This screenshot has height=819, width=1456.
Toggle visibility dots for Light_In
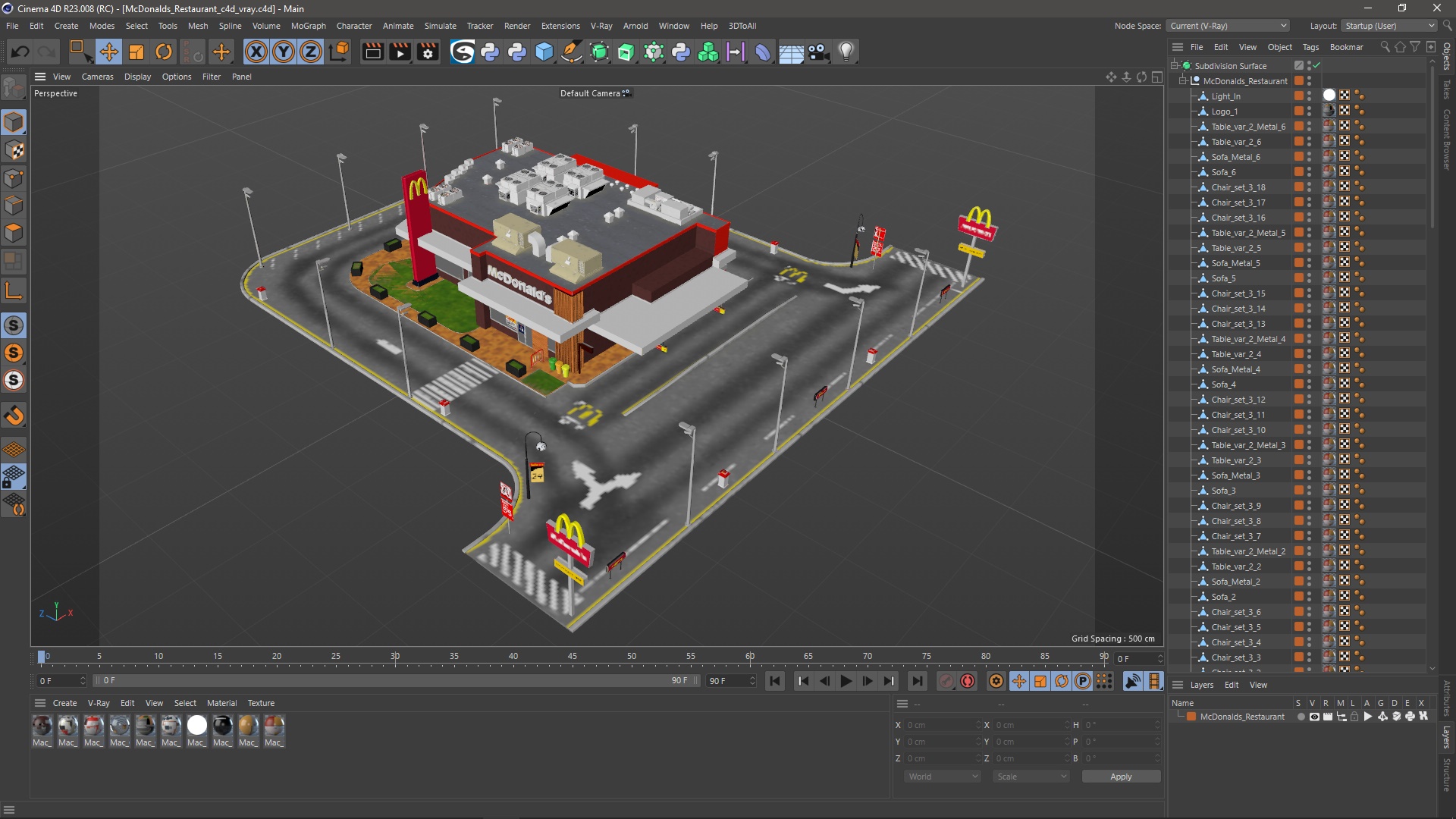pyautogui.click(x=1310, y=96)
